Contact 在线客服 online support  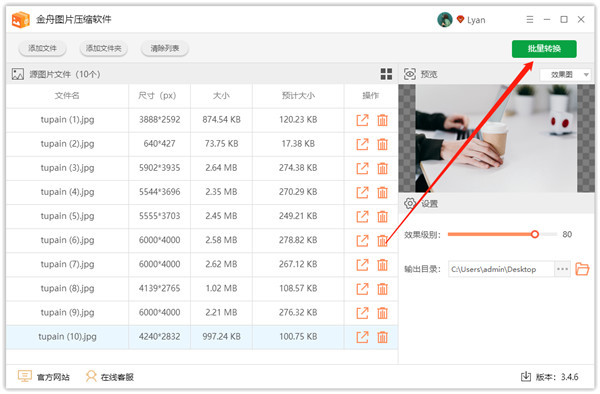pos(110,377)
